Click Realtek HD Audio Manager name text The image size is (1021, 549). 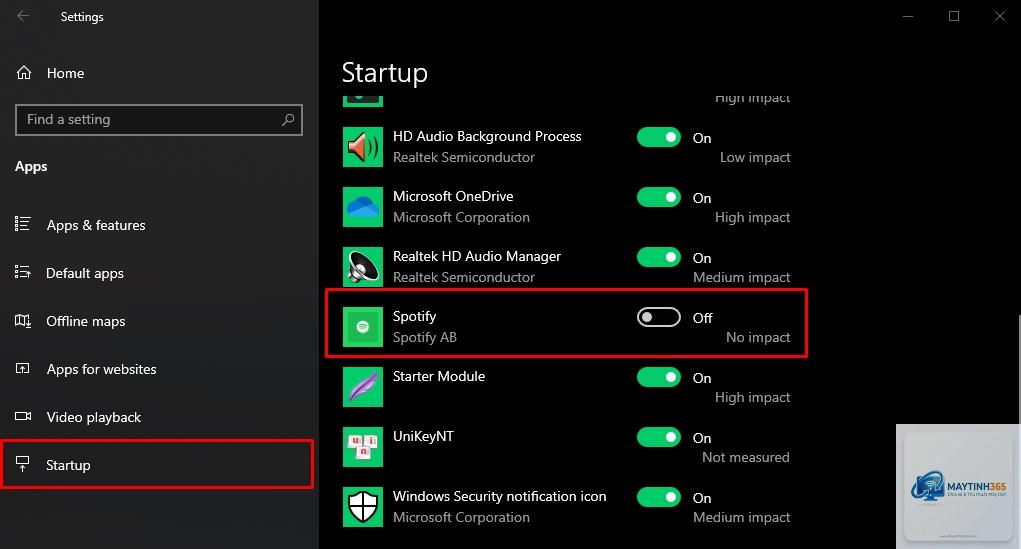477,256
